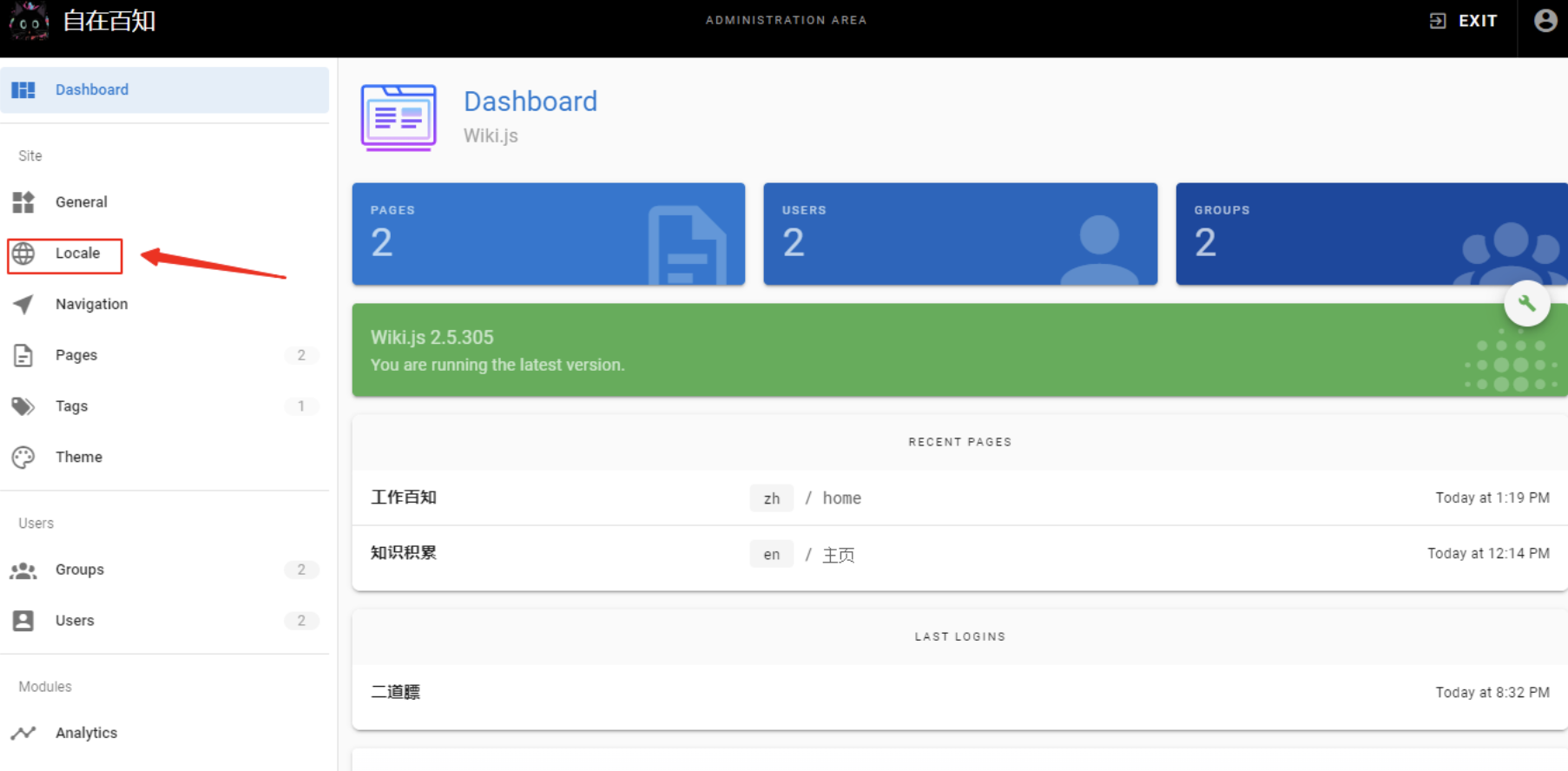Click the Theme palette icon
This screenshot has height=771, width=1568.
coord(23,457)
